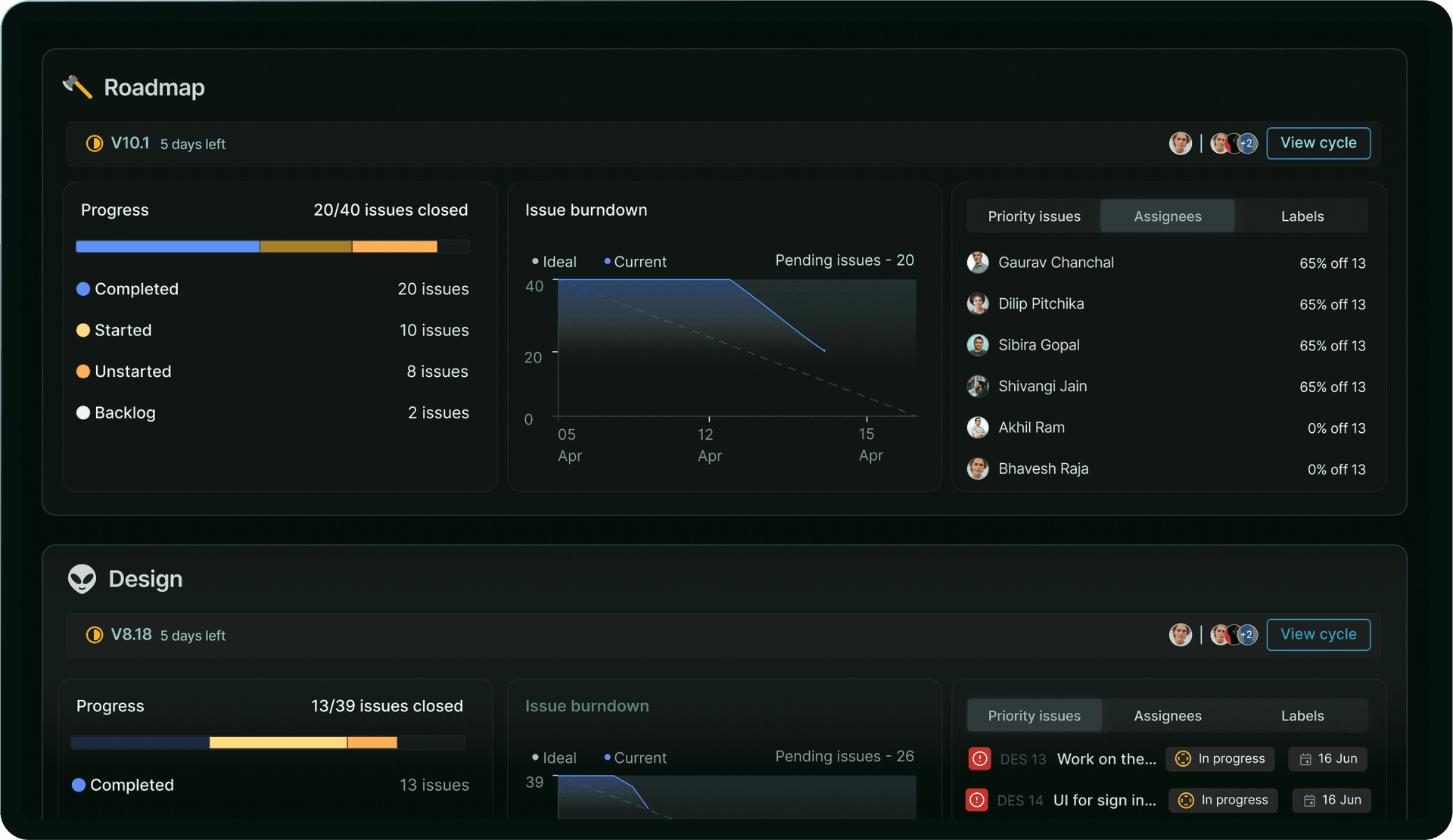Click the Roadmap section heading
The image size is (1453, 840).
click(154, 88)
